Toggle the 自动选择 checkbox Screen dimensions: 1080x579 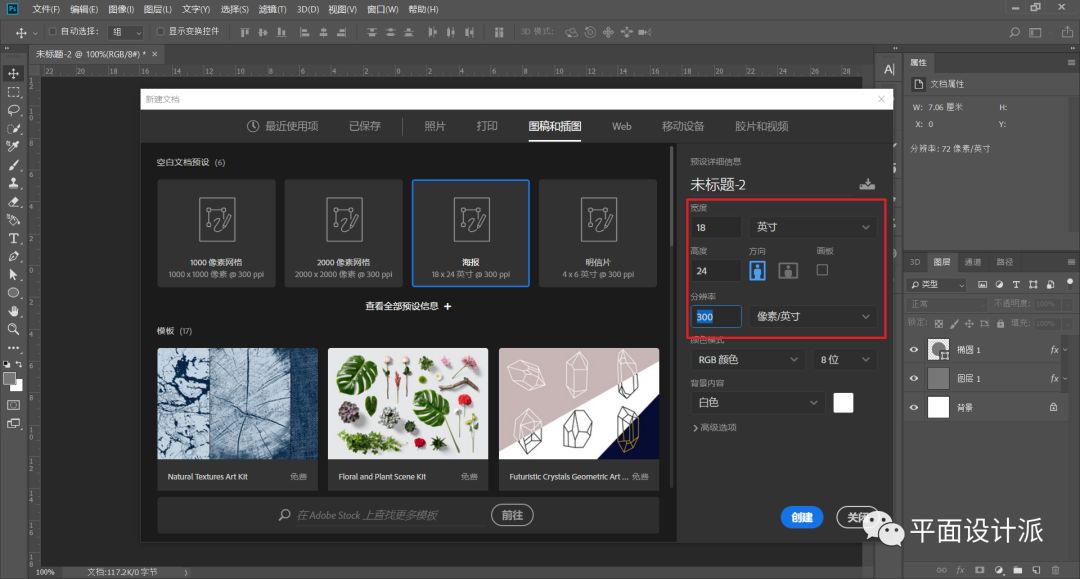(52, 32)
